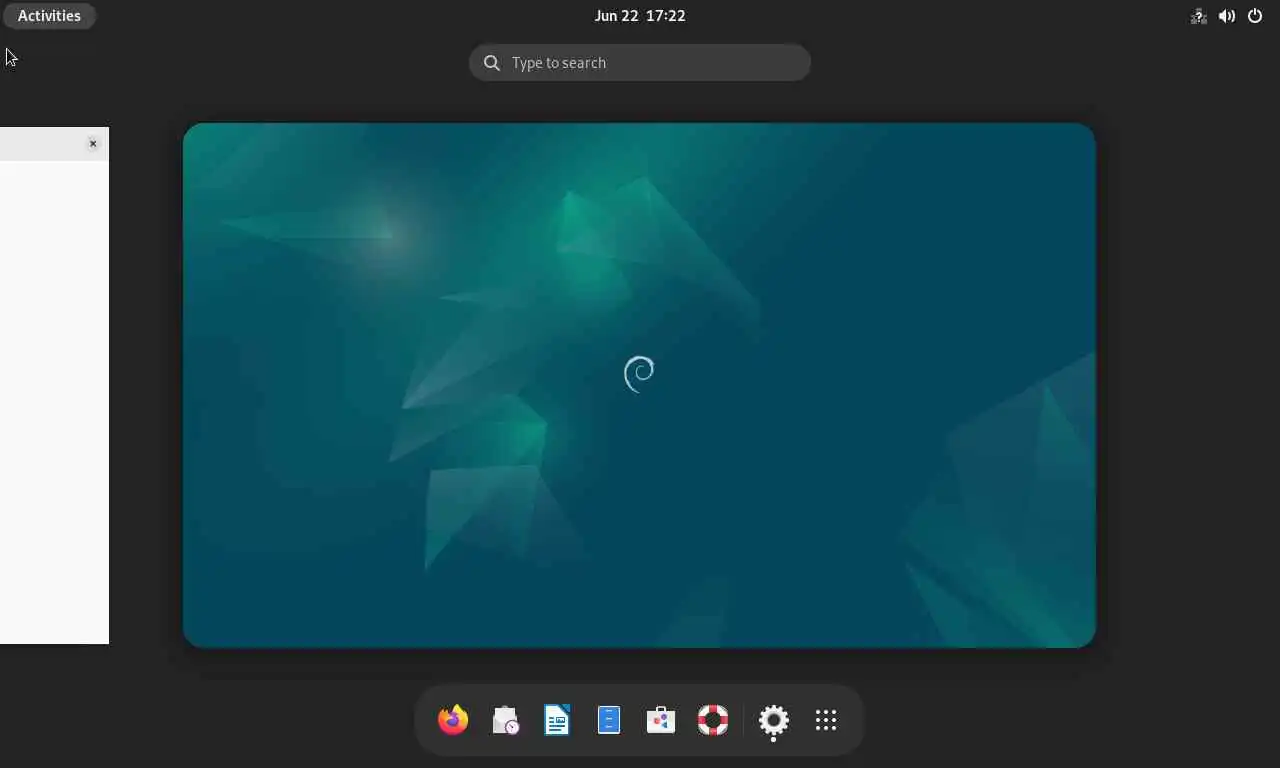Open Settings gear in the dash

[x=774, y=720]
